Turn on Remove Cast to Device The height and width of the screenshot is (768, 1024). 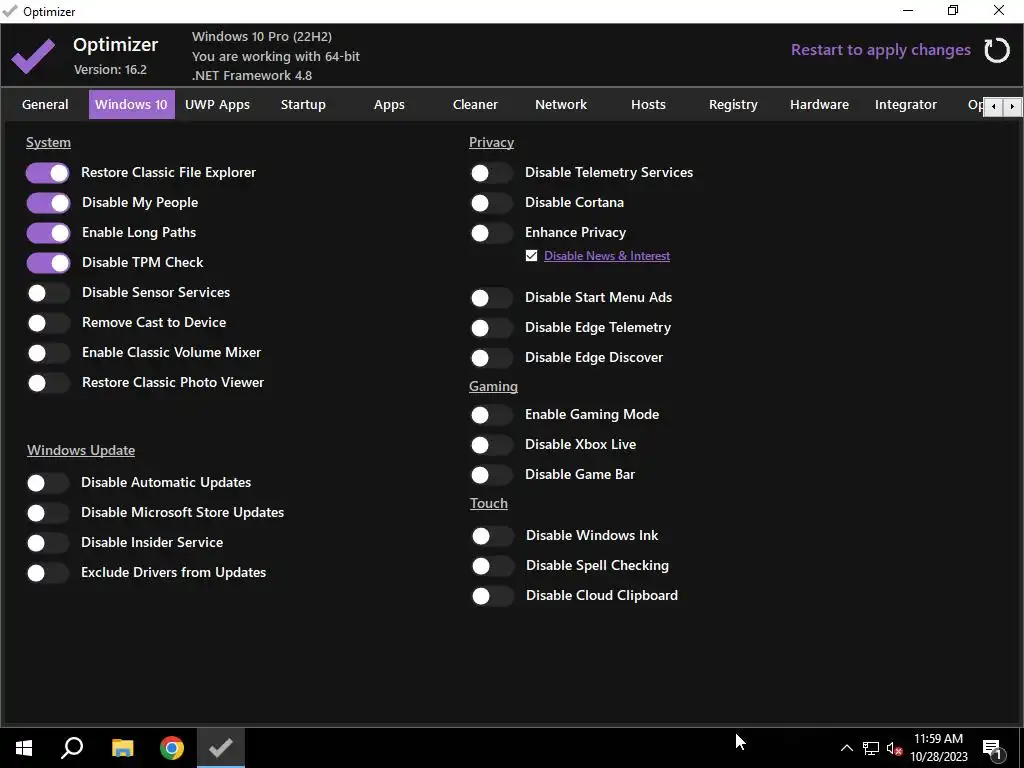click(x=48, y=323)
